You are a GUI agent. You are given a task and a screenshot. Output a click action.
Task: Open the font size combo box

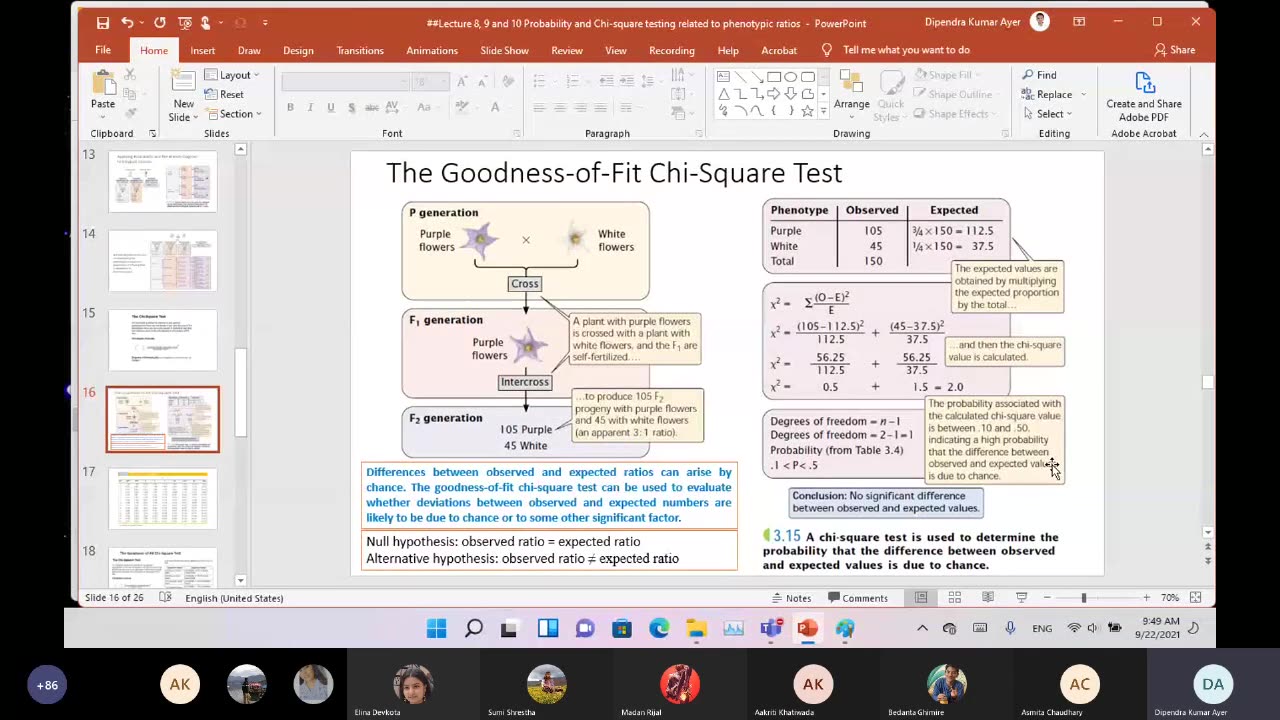click(x=431, y=81)
